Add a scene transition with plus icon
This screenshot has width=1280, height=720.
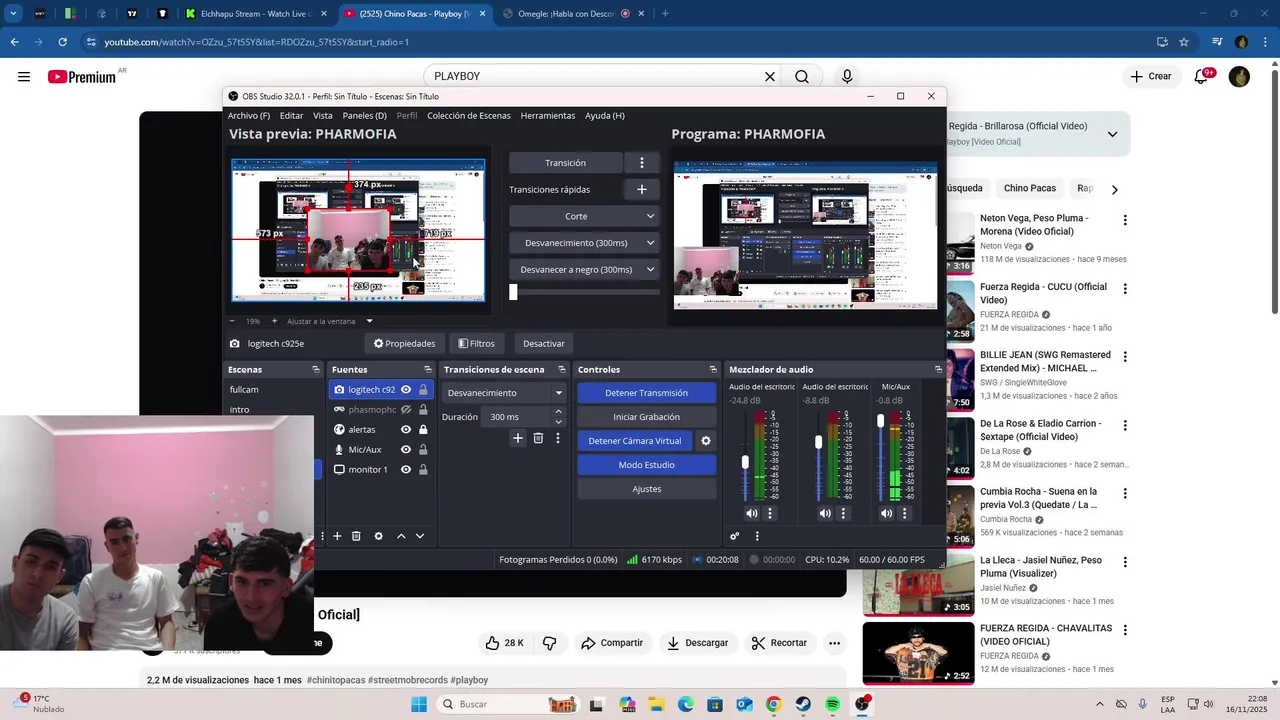coord(518,438)
